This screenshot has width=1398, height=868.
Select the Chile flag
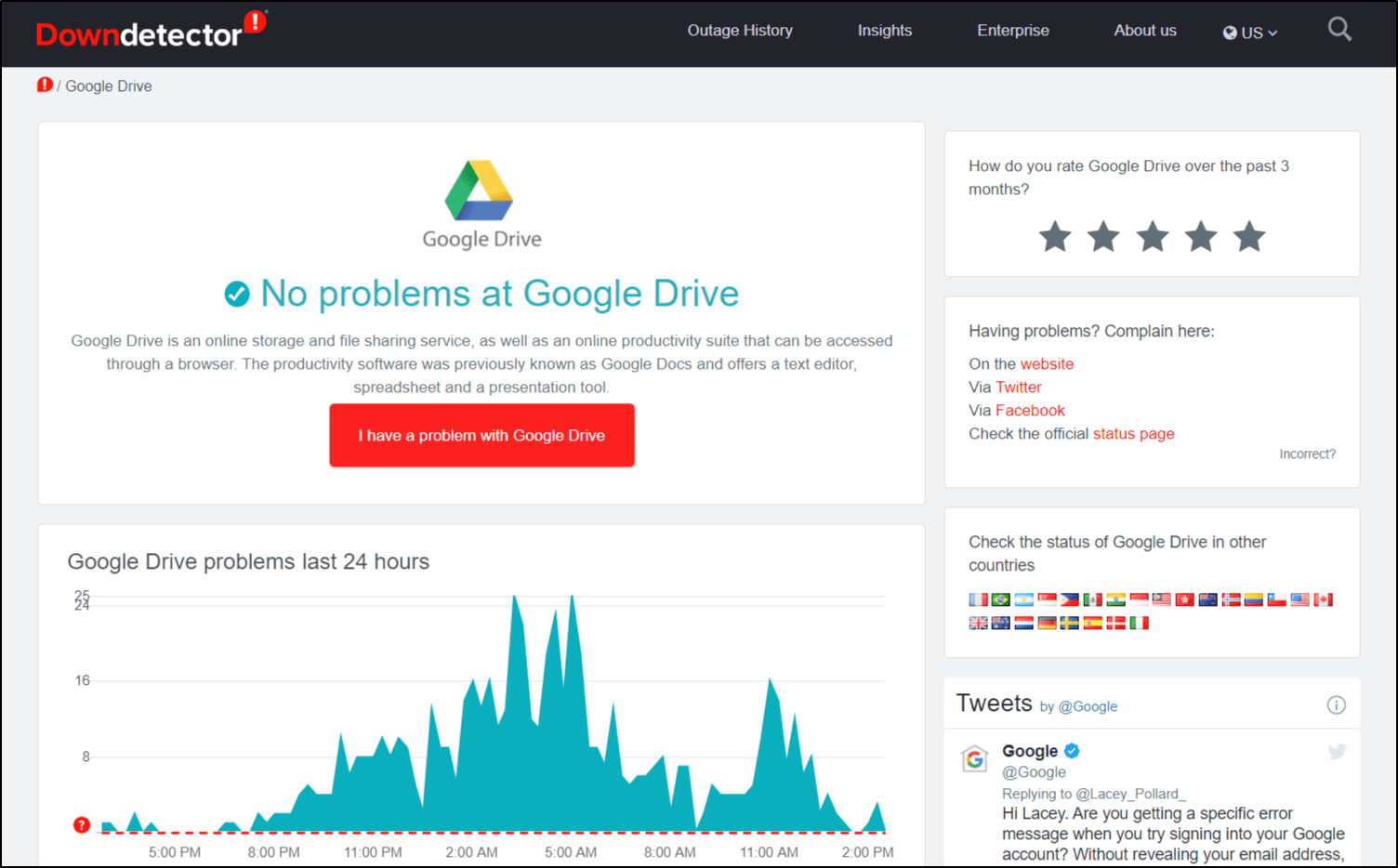(1276, 599)
